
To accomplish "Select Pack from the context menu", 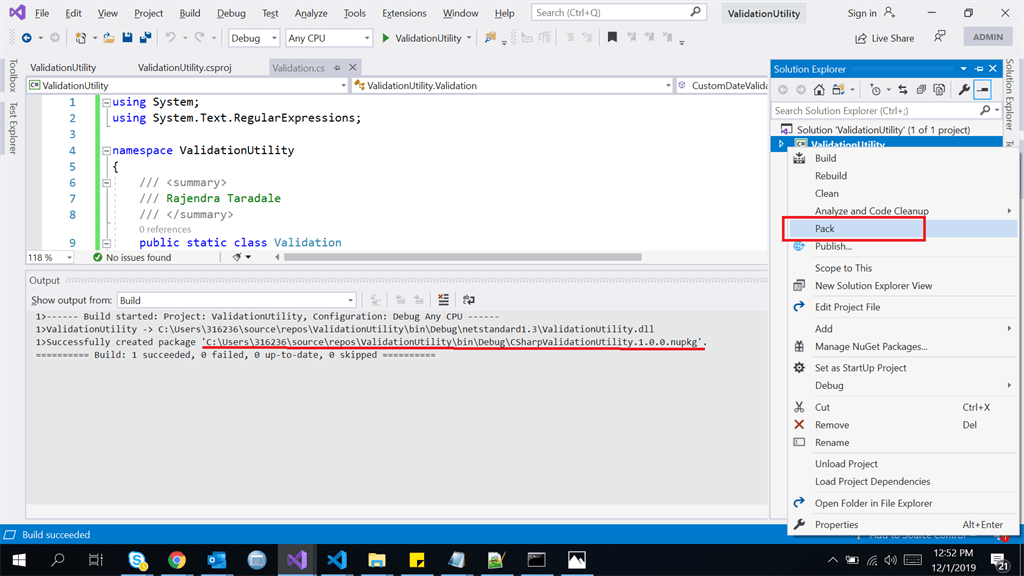I will pyautogui.click(x=902, y=229).
